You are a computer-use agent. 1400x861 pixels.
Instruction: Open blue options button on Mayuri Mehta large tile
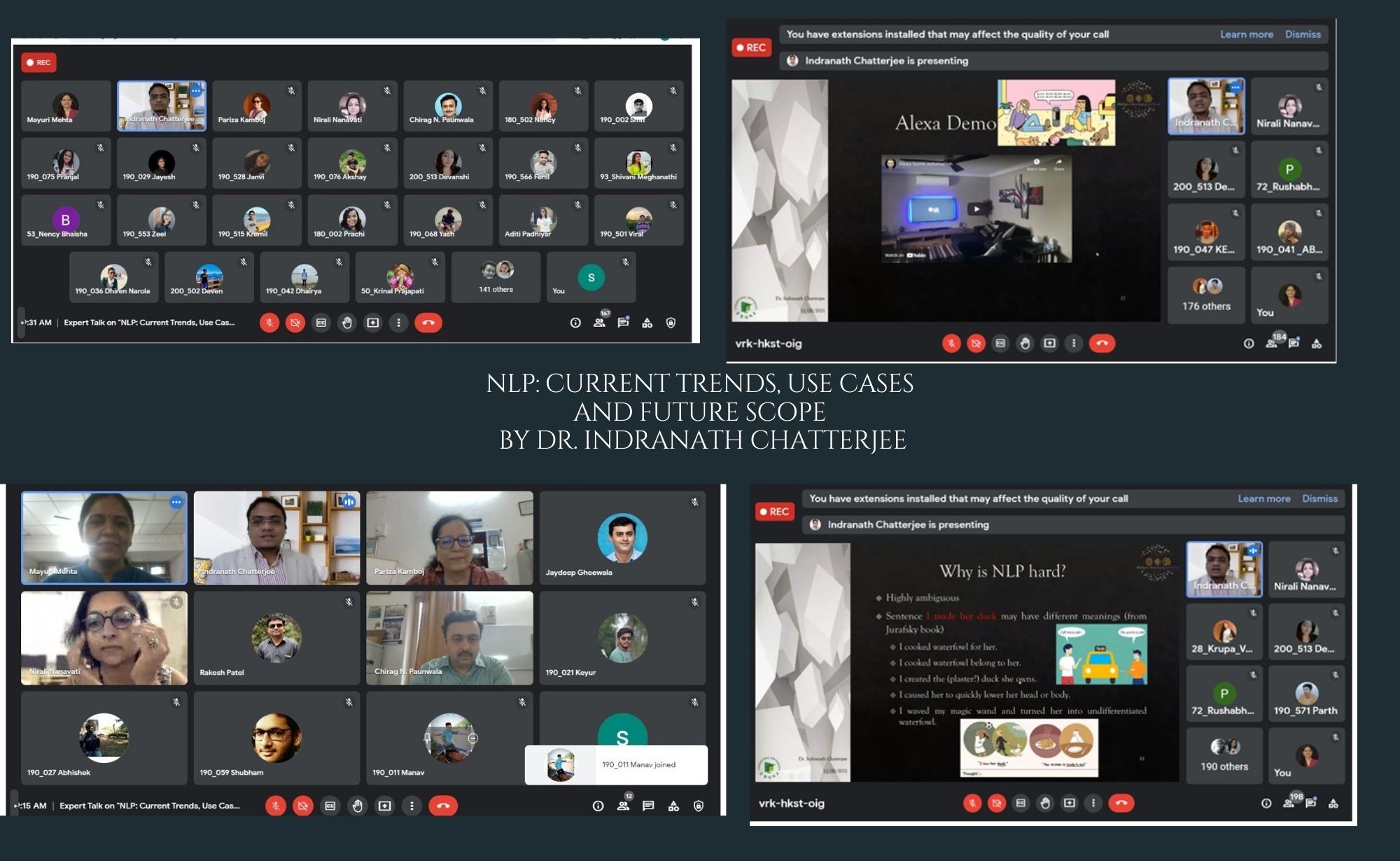tap(176, 502)
